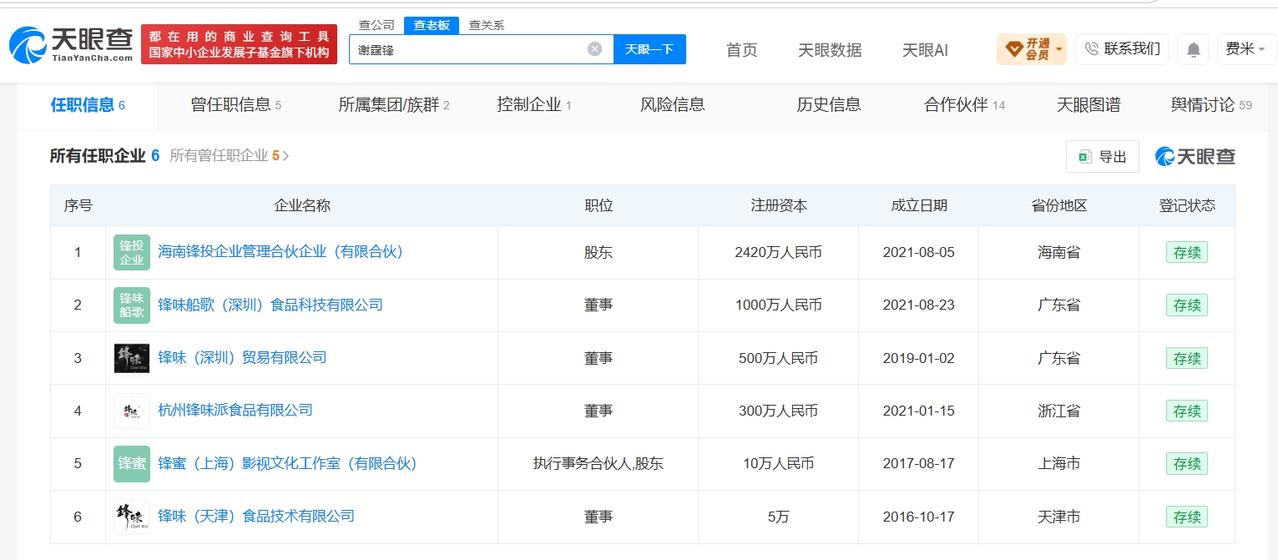Click the 杭州锋味派食品 company logo

point(132,411)
